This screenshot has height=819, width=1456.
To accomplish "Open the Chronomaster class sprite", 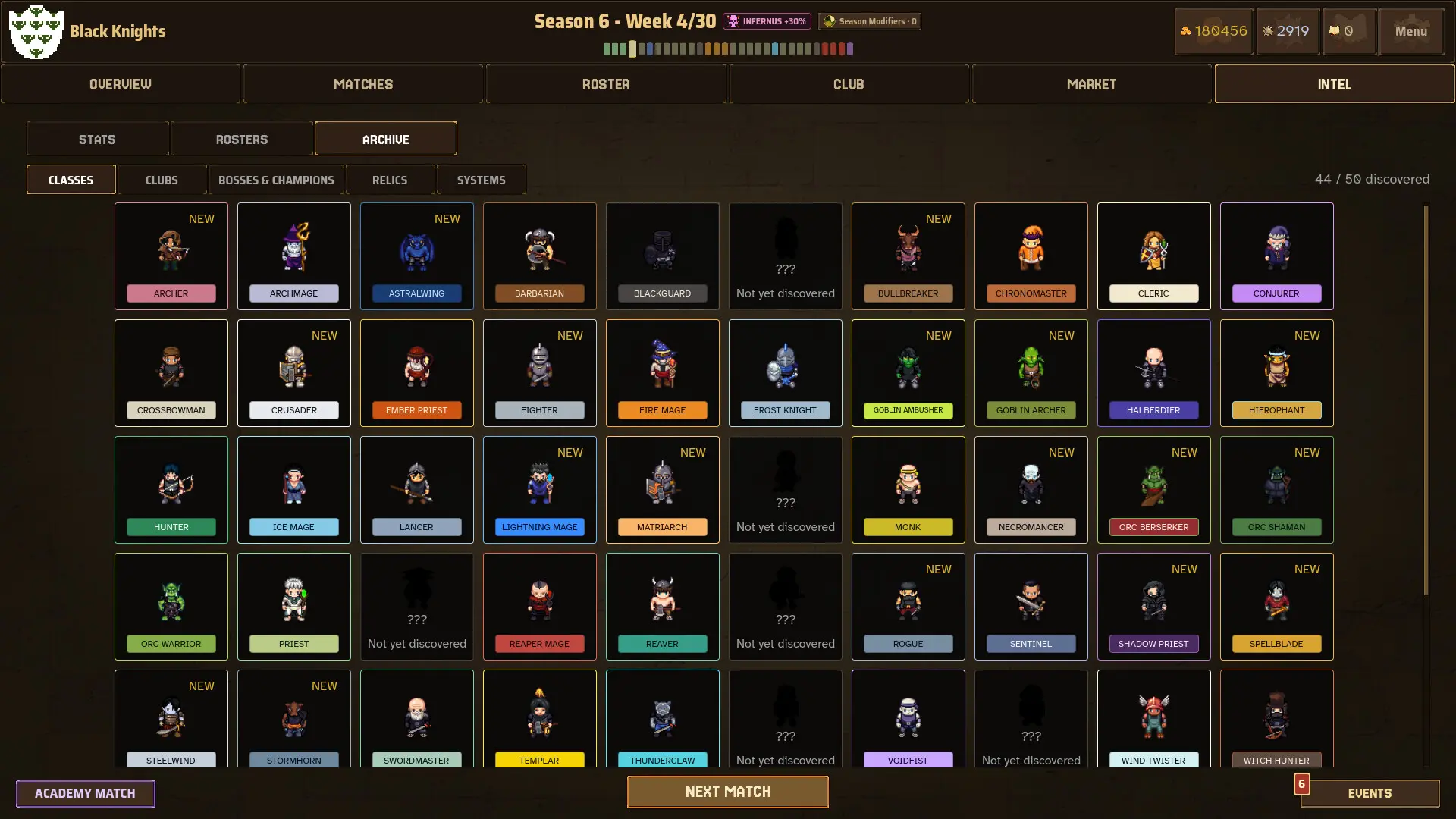I will (1031, 248).
